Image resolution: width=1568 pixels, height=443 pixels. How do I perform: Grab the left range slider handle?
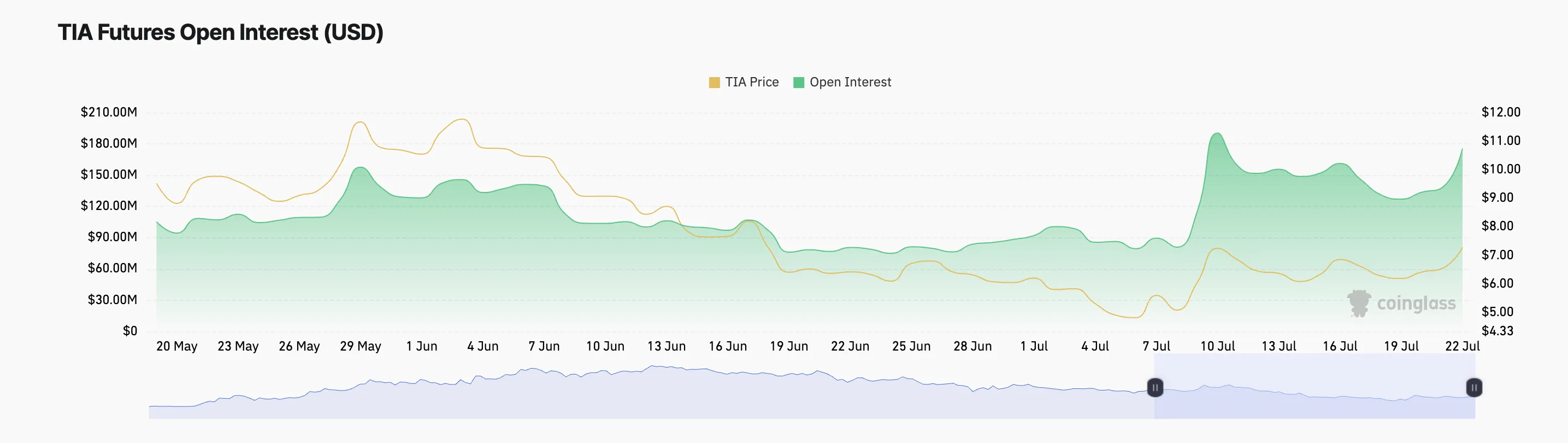click(1155, 388)
